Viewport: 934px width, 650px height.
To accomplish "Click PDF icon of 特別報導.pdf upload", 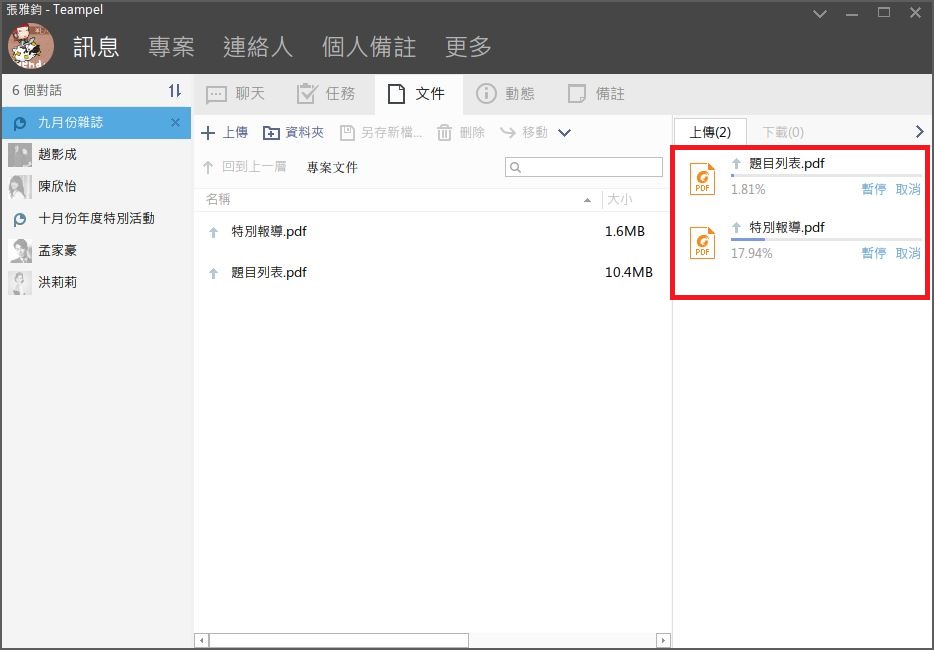I will pyautogui.click(x=703, y=242).
